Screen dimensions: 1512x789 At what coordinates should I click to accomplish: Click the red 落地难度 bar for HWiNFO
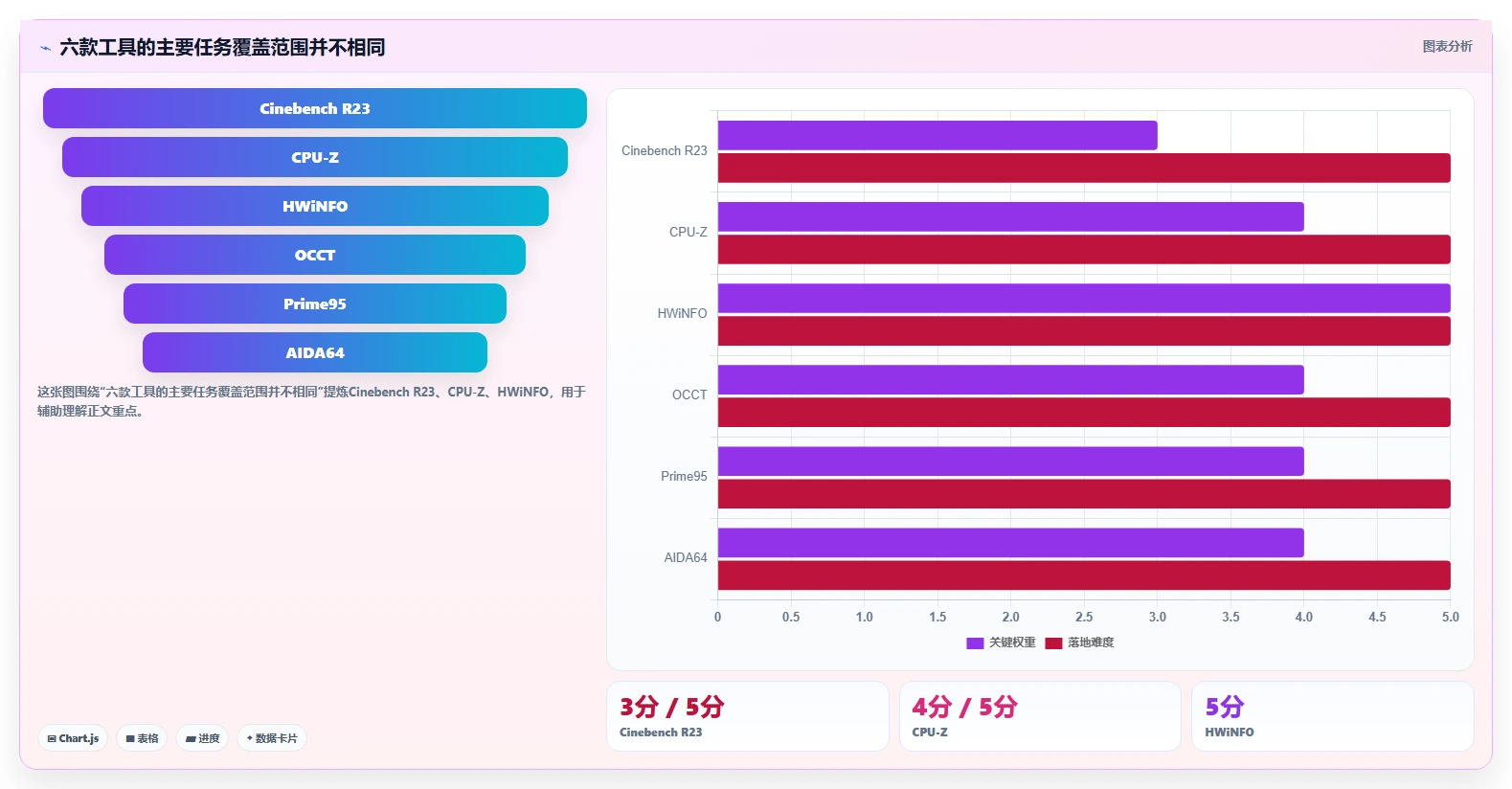click(1084, 330)
